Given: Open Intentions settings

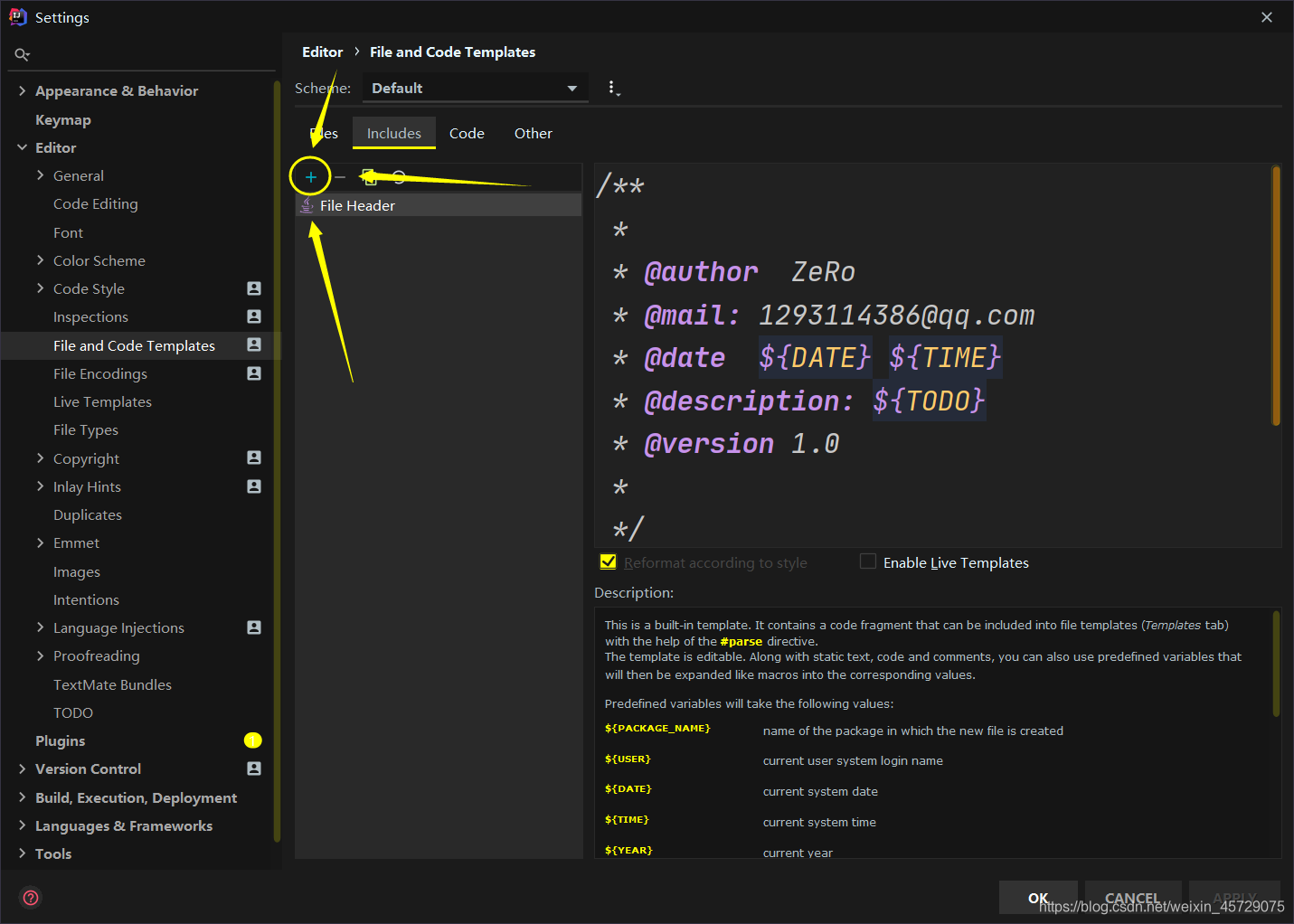Looking at the screenshot, I should pyautogui.click(x=86, y=599).
